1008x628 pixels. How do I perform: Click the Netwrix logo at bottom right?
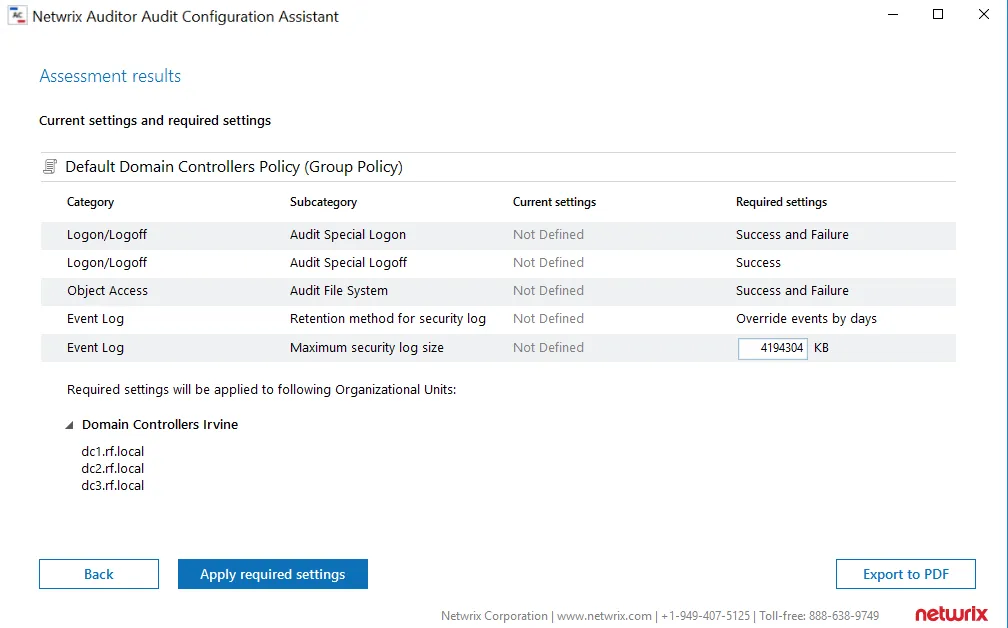coord(951,614)
